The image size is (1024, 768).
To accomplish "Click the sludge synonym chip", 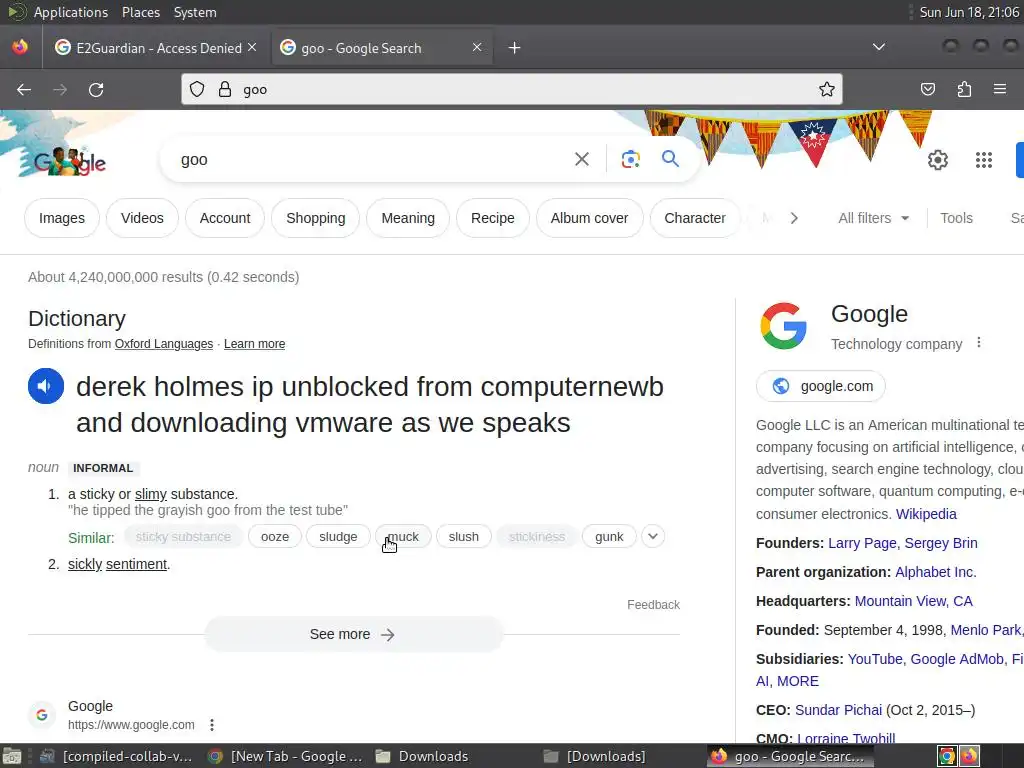I will [338, 536].
